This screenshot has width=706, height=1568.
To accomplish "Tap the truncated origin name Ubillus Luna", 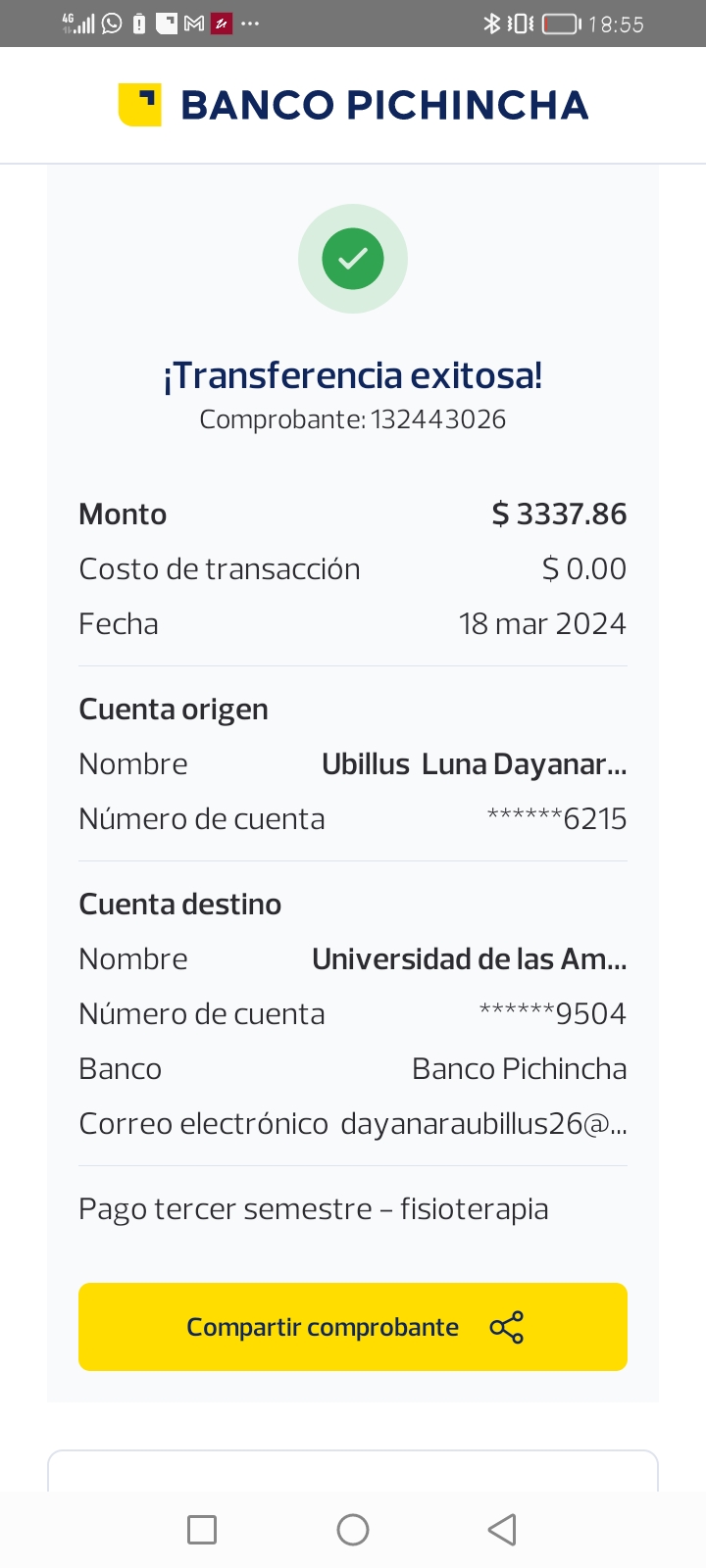I will point(474,764).
